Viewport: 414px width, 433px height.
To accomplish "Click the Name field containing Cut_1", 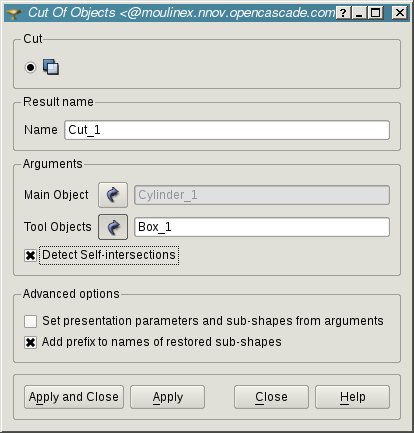I will (x=227, y=130).
